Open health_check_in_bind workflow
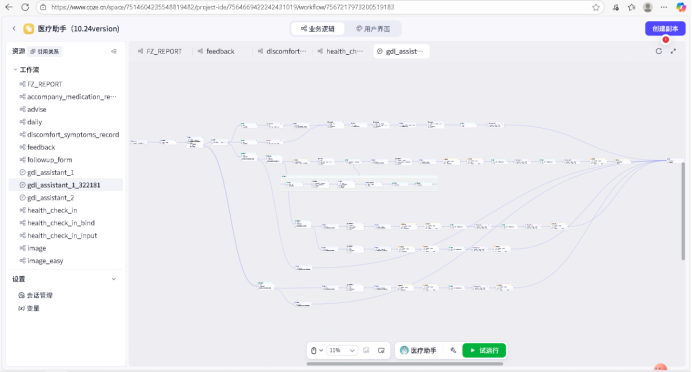Viewport: 692px width, 372px height. pos(65,223)
